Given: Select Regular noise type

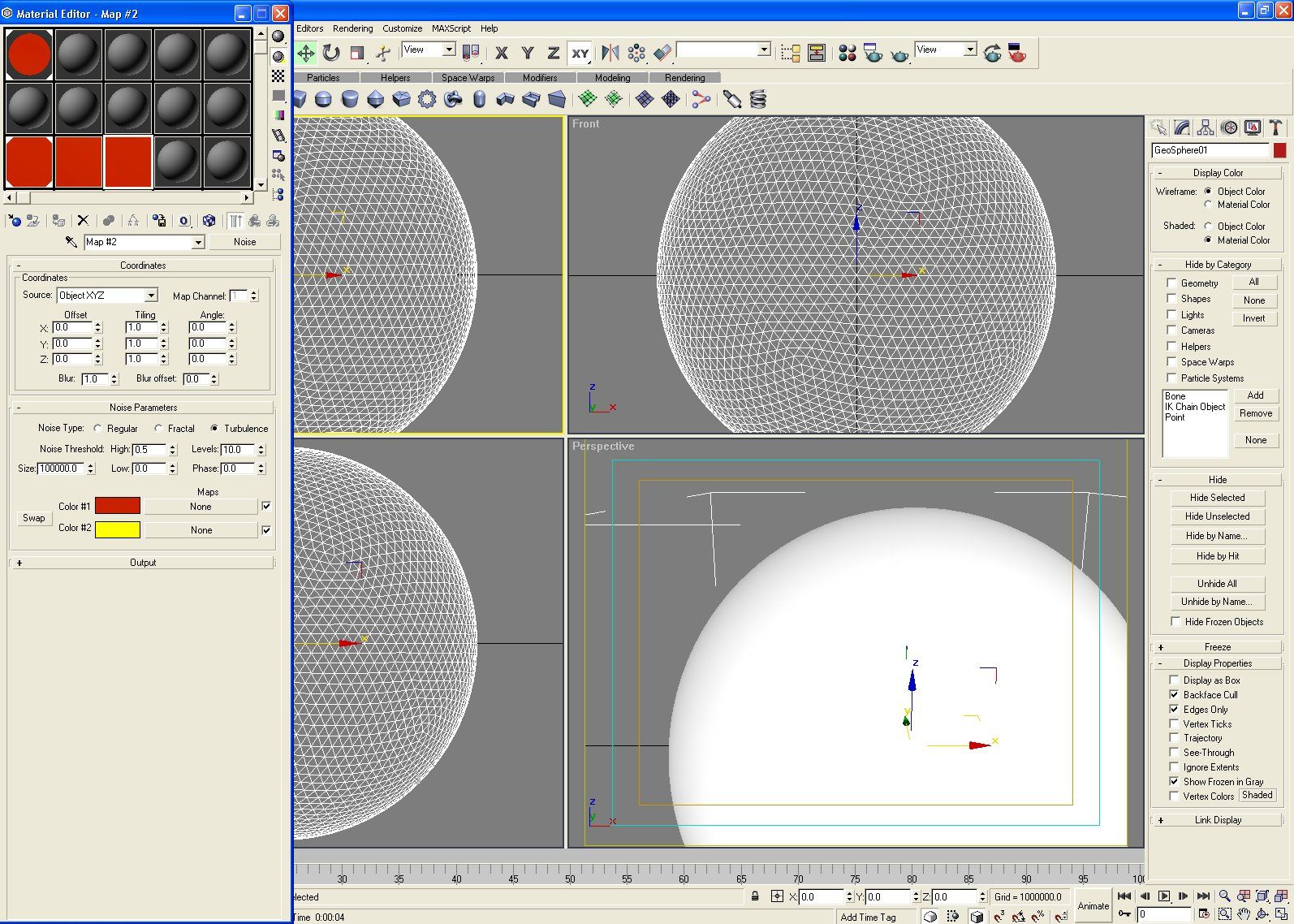Looking at the screenshot, I should coord(97,429).
